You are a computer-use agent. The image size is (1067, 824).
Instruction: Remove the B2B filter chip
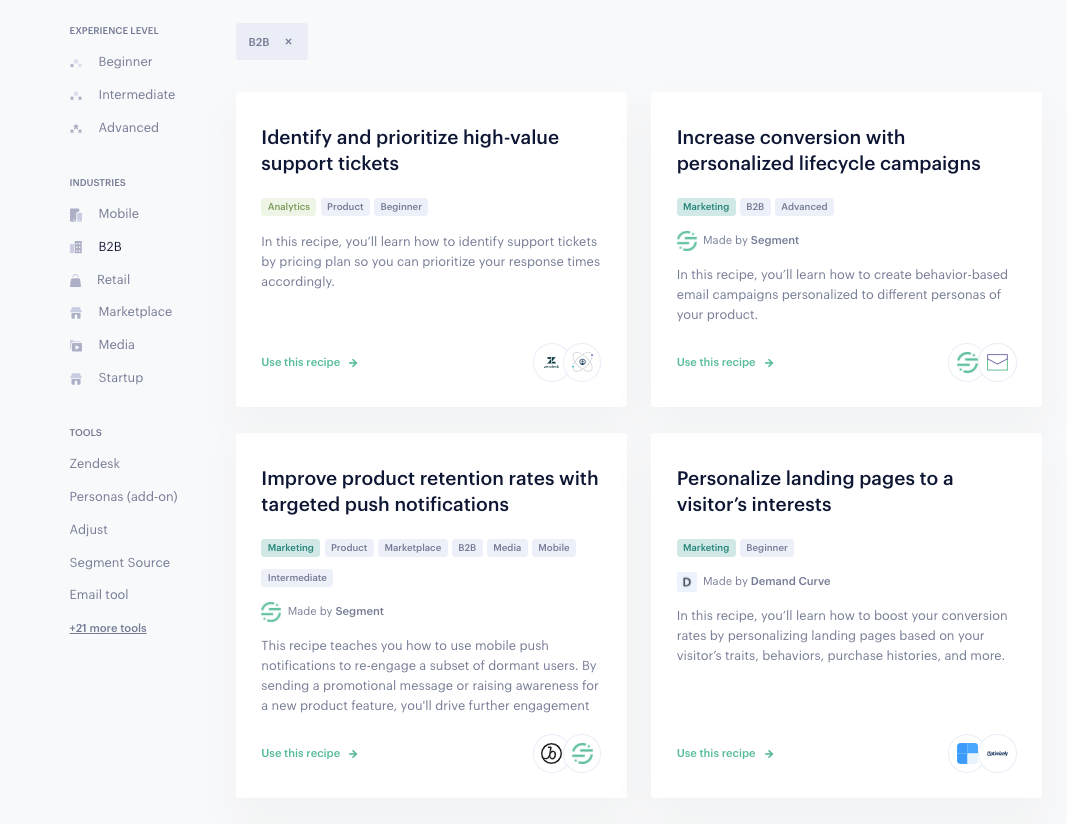(x=289, y=42)
